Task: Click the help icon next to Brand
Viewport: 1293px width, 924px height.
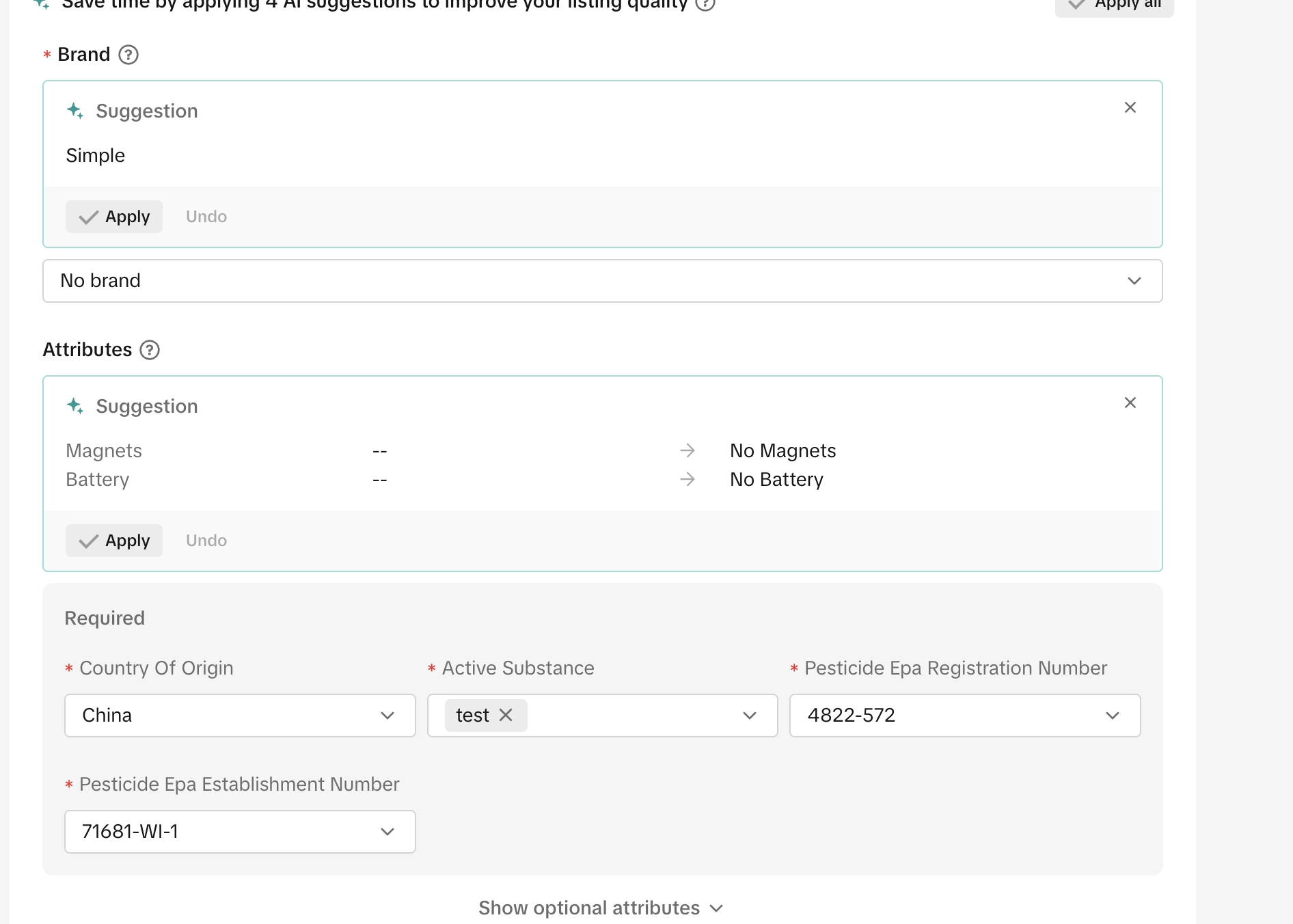Action: click(128, 55)
